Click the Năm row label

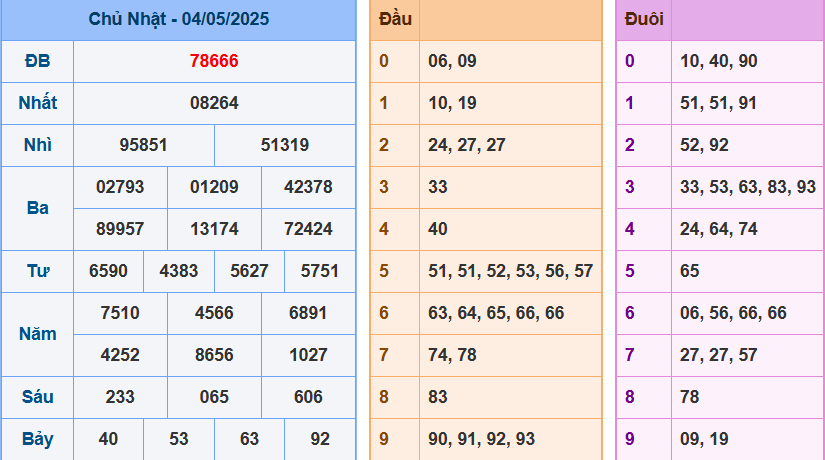pyautogui.click(x=37, y=334)
